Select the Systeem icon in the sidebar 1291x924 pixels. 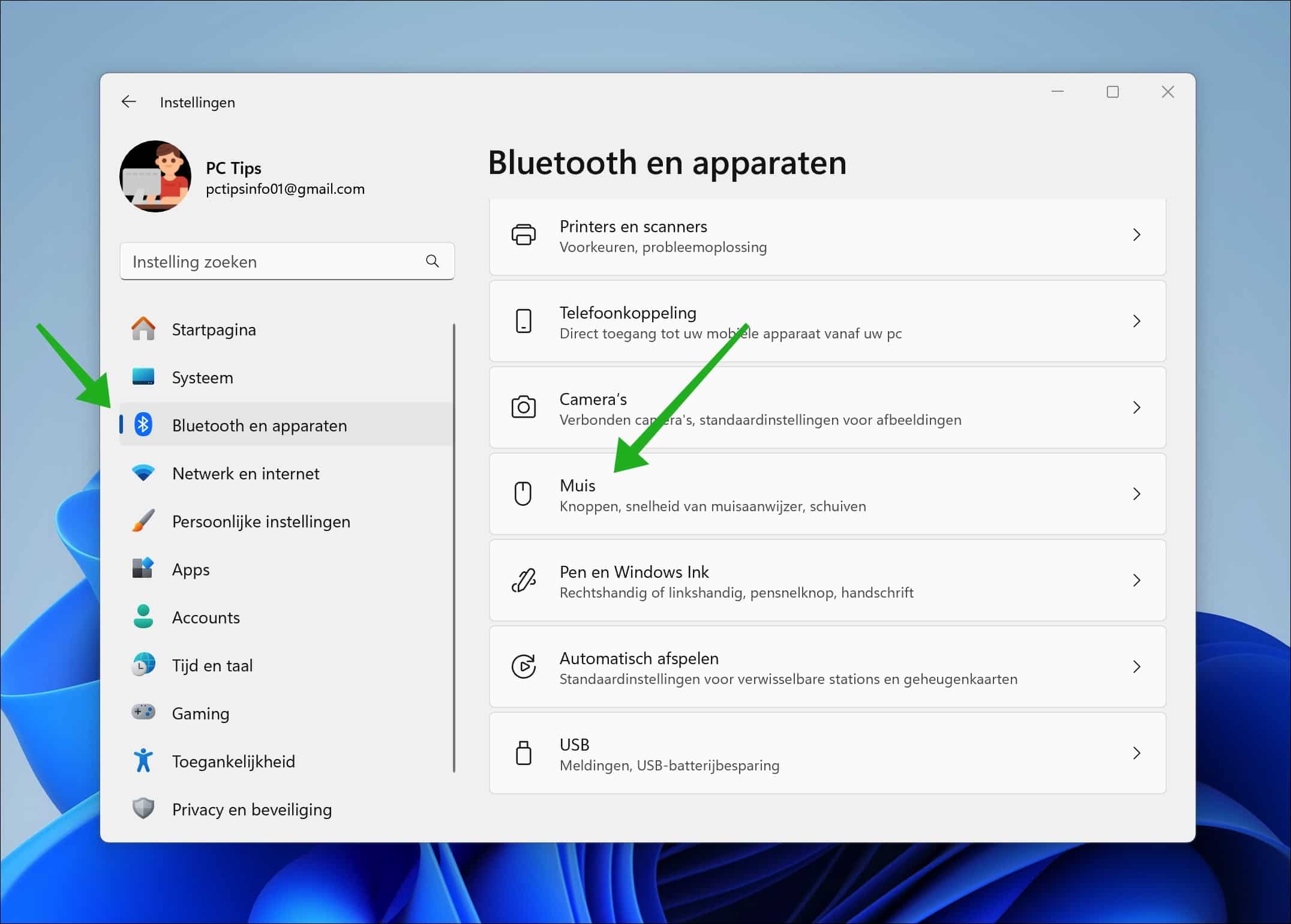[x=143, y=377]
